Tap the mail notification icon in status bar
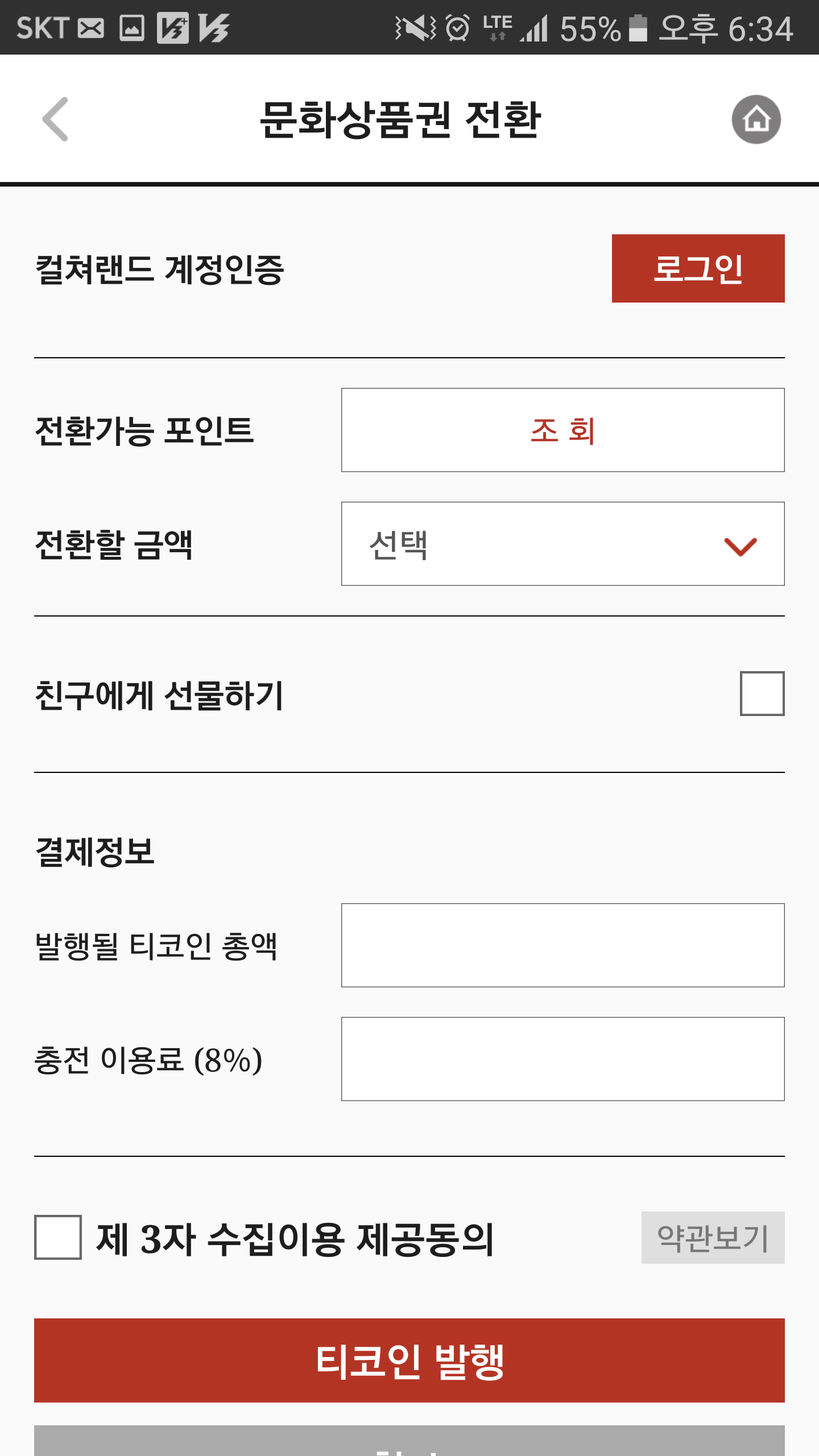The height and width of the screenshot is (1456, 819). pyautogui.click(x=91, y=28)
